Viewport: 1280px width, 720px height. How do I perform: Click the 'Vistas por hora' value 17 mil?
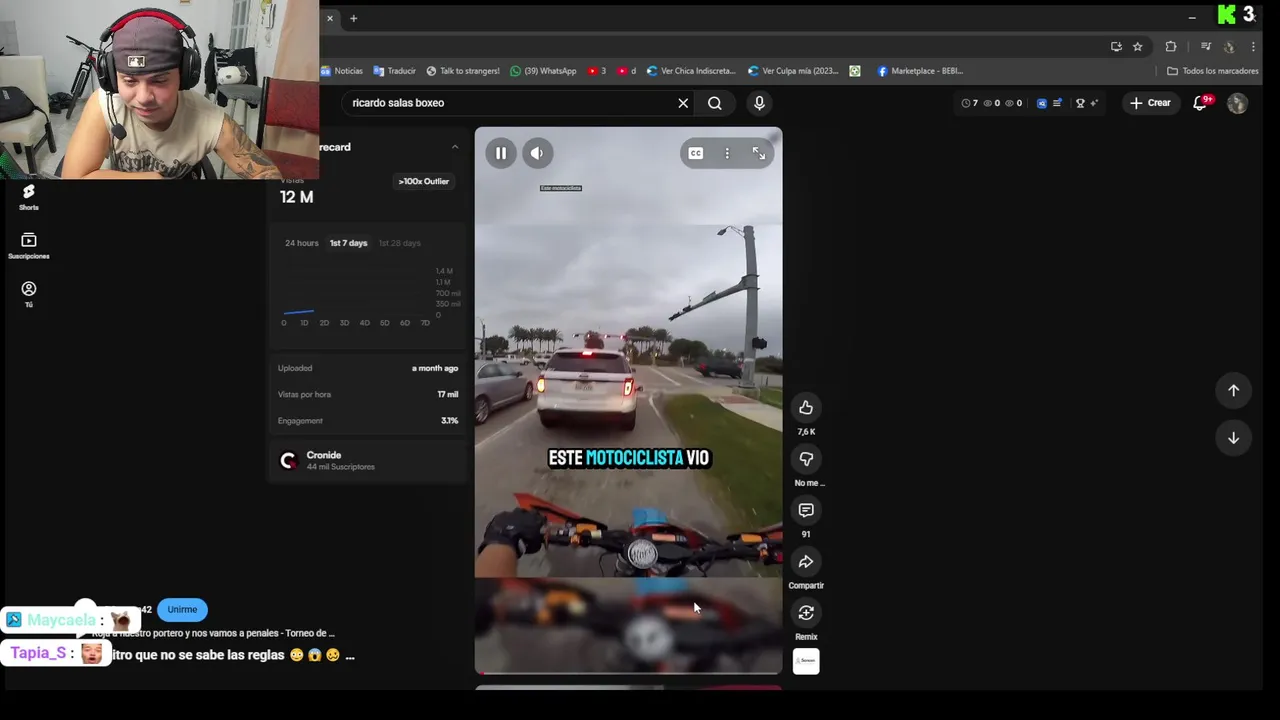447,394
